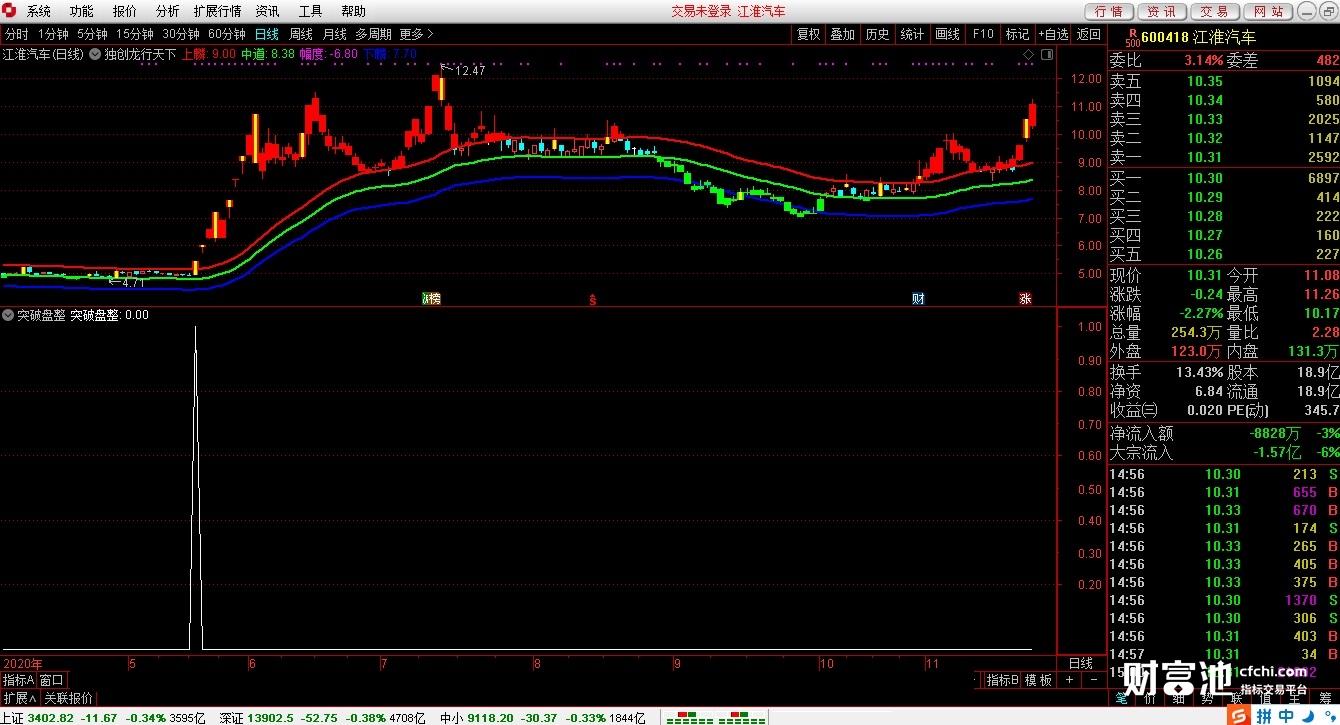Viewport: 1340px width, 725px height.
Task: Open the 系统 menu
Action: 39,11
